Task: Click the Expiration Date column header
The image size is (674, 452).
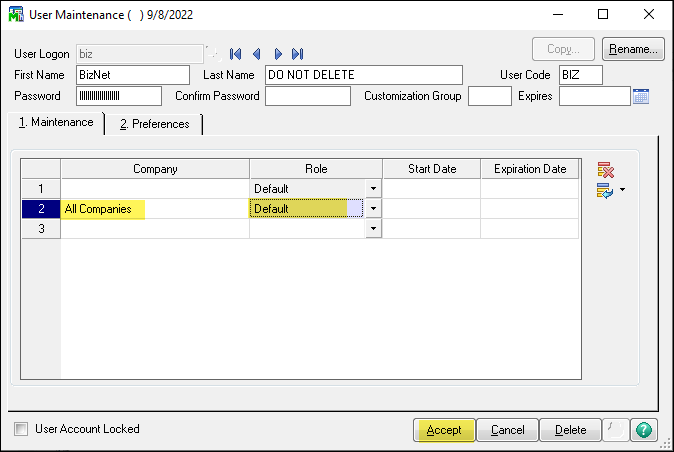Action: [x=530, y=169]
